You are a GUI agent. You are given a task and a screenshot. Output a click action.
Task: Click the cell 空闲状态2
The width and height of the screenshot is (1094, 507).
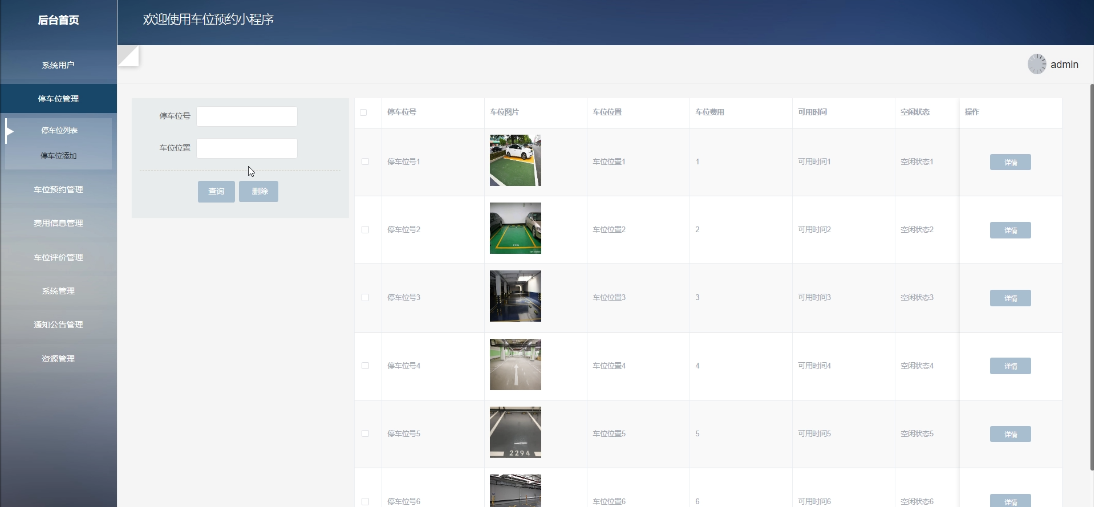coord(917,229)
